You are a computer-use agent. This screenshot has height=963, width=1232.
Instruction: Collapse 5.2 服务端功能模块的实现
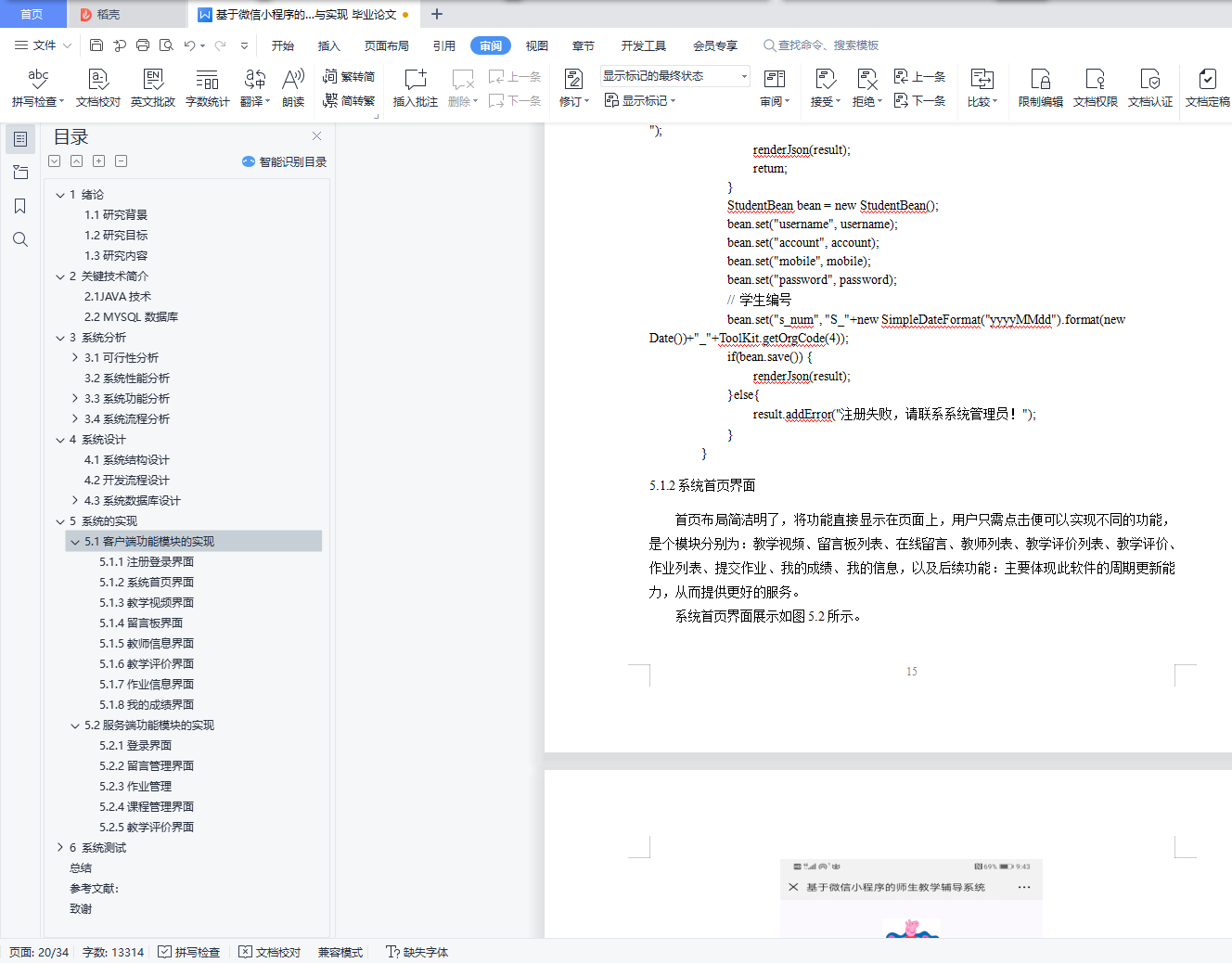(x=75, y=725)
